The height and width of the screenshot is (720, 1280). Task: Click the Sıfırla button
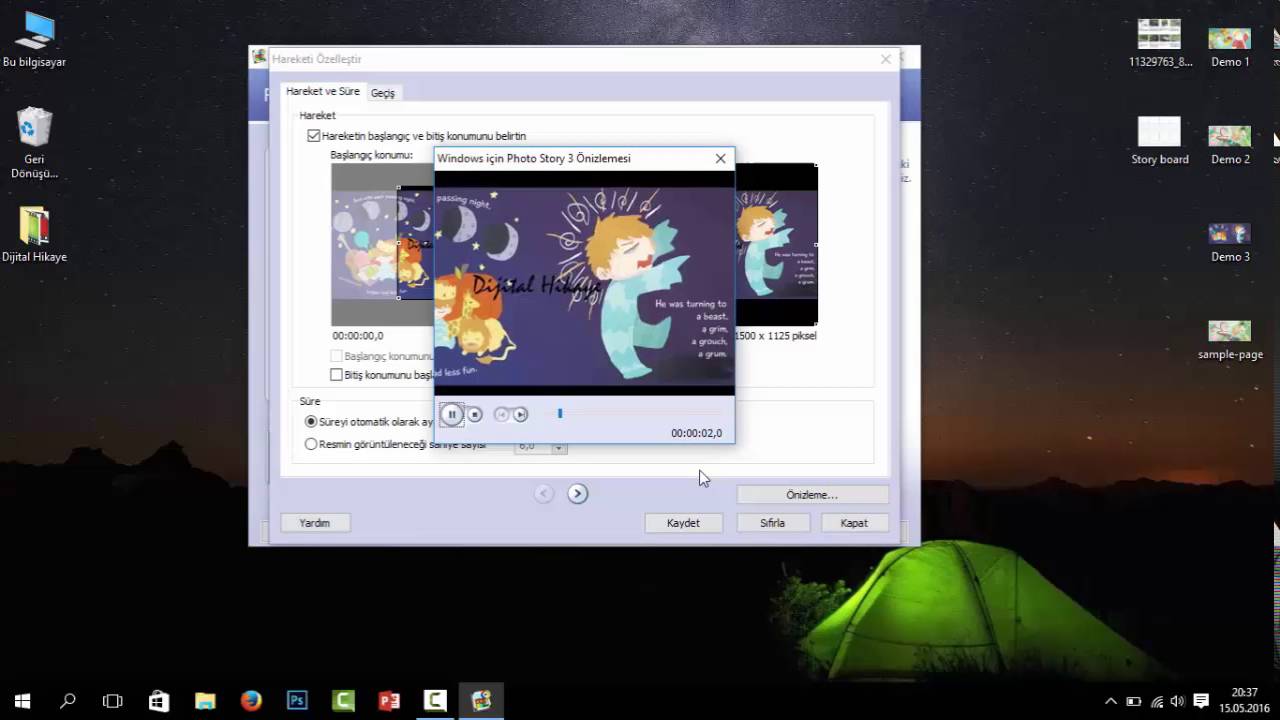[772, 523]
